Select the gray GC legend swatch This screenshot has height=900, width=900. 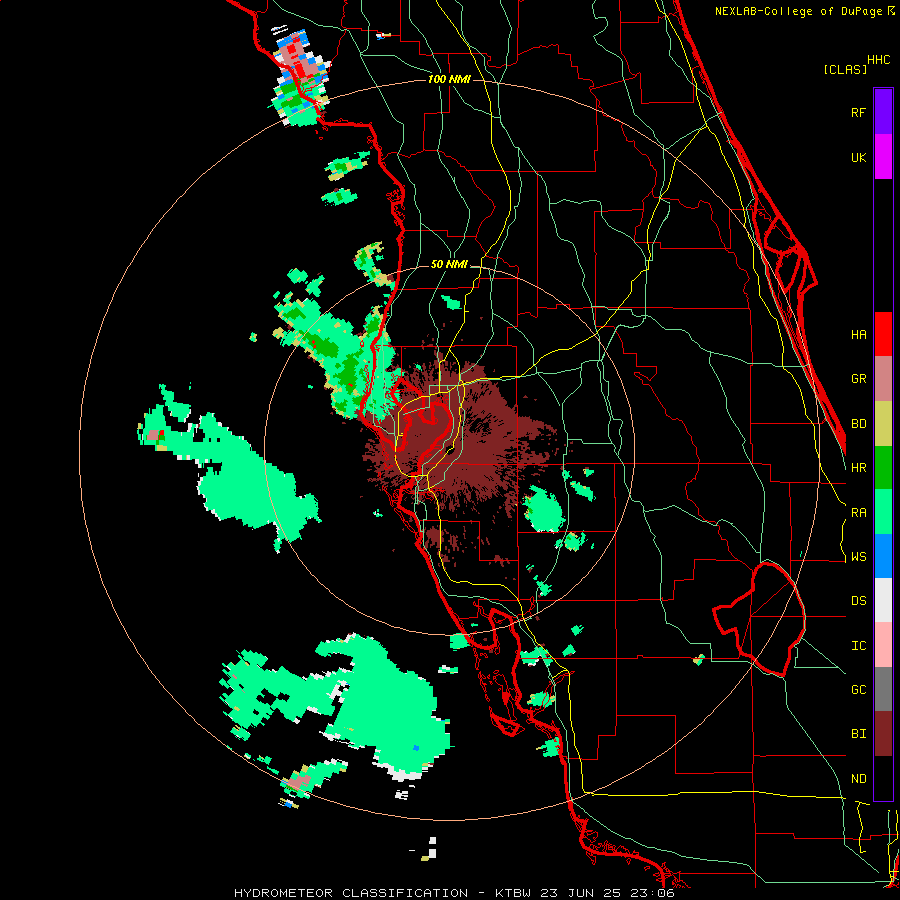883,689
